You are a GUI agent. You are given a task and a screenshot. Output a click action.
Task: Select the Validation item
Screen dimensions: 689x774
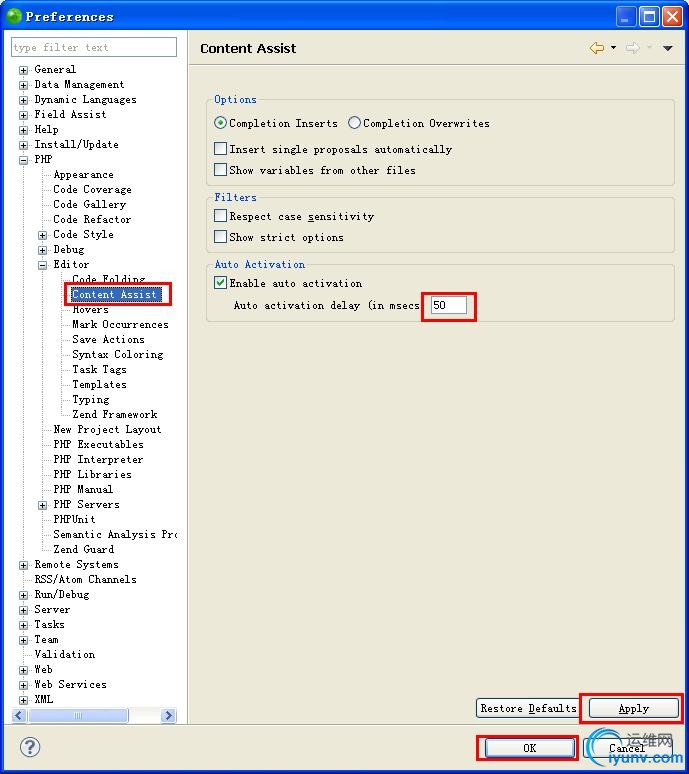click(x=65, y=654)
